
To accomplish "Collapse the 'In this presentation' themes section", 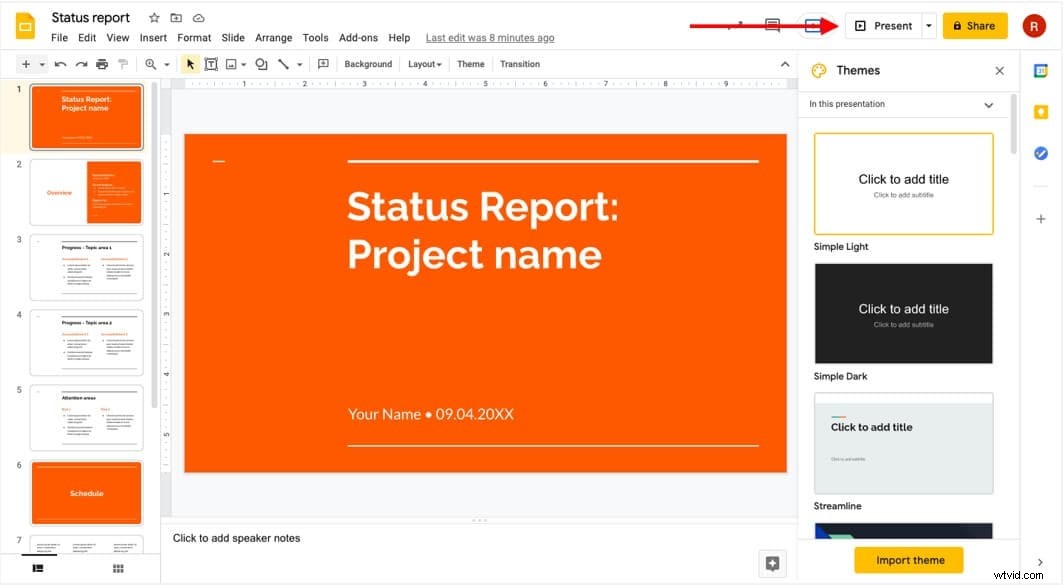I will coord(988,104).
